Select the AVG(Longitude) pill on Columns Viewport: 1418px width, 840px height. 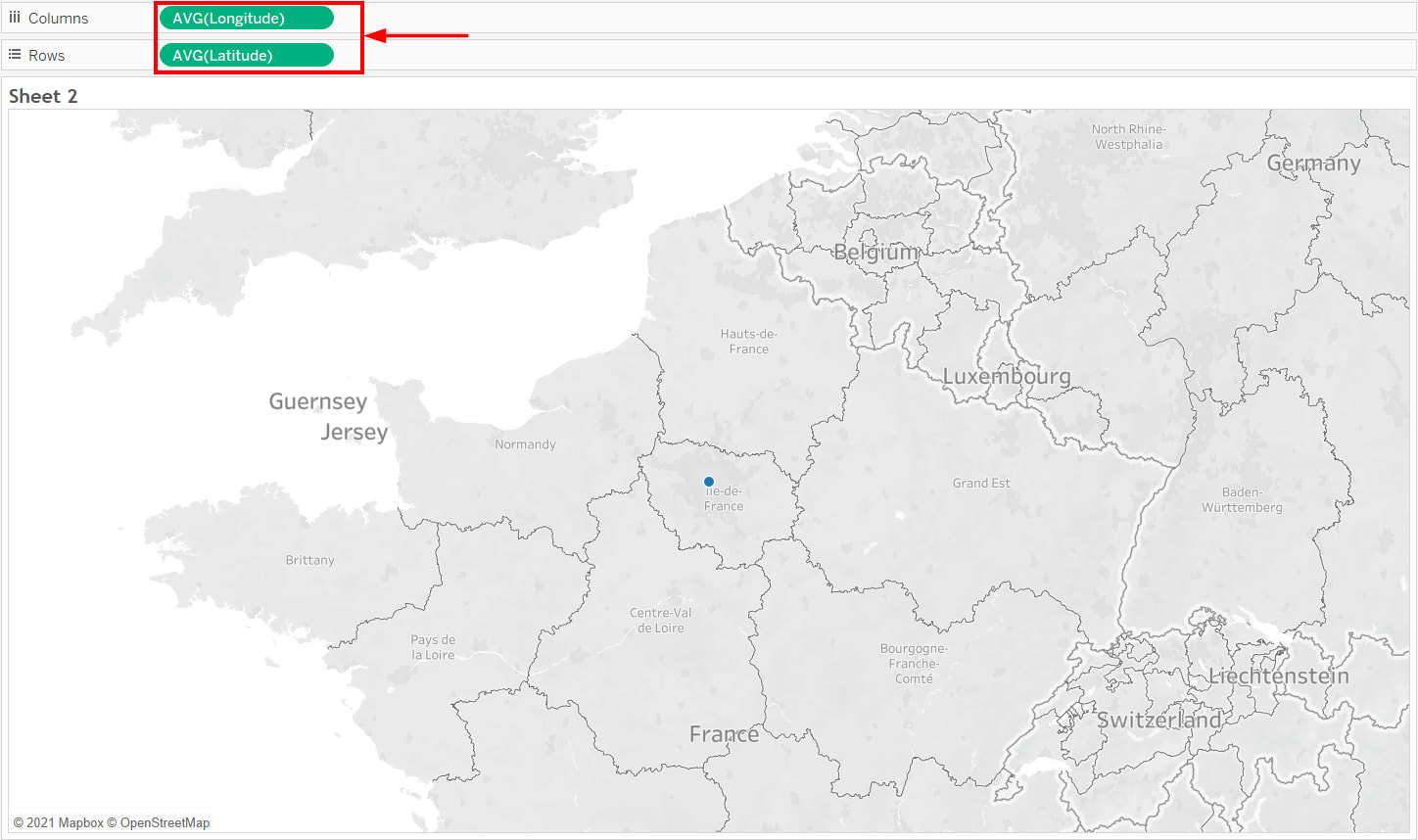click(246, 18)
